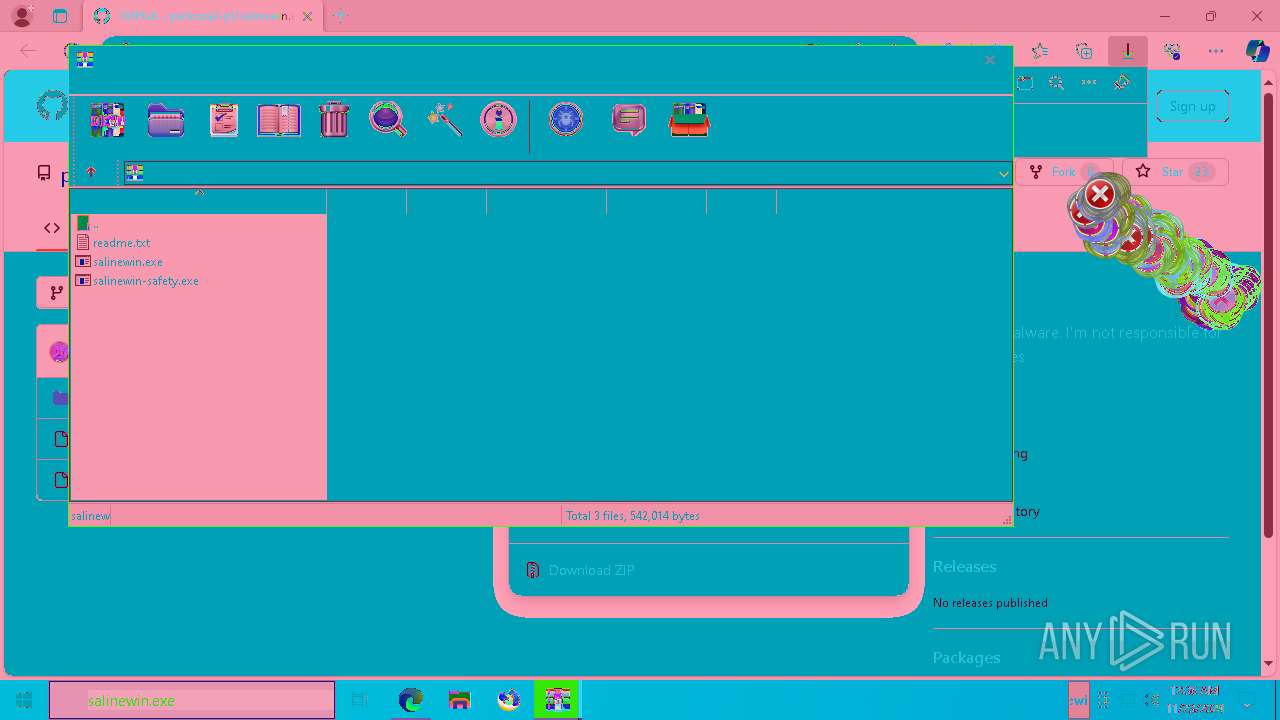The height and width of the screenshot is (720, 1280).
Task: Open the Edge tab actions menu icon
Action: tap(60, 16)
